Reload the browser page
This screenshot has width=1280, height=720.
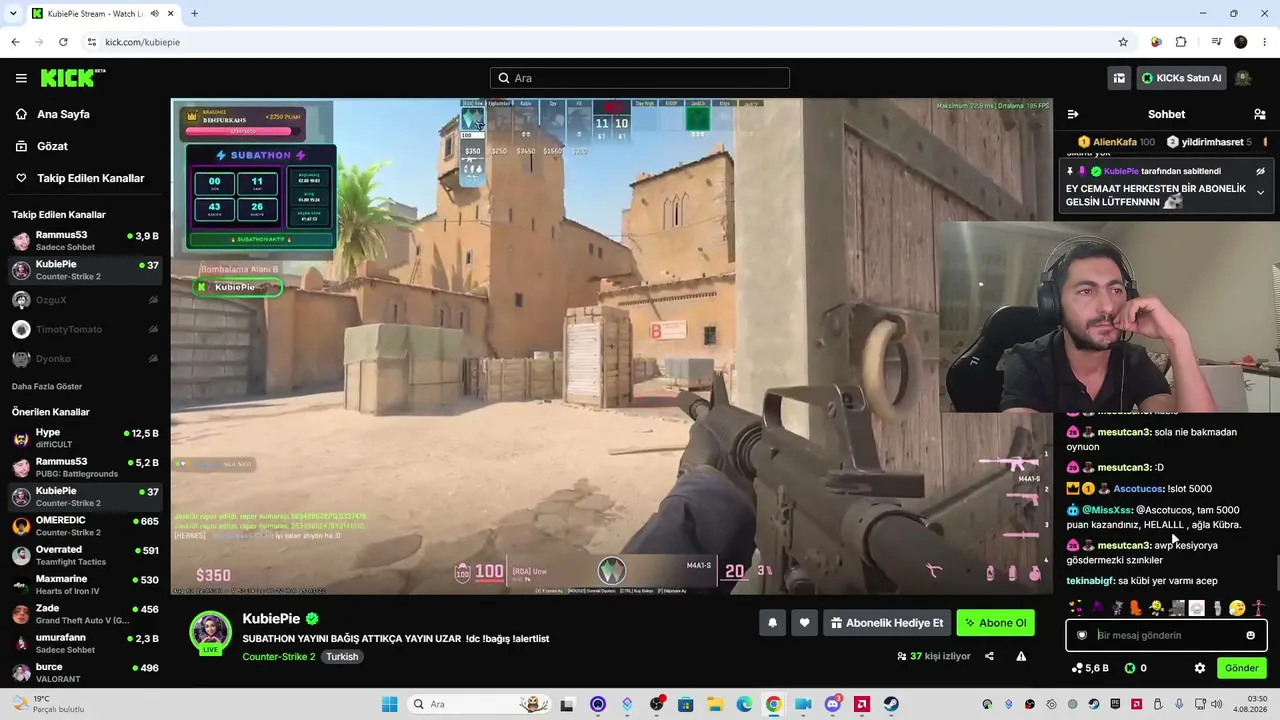point(63,42)
